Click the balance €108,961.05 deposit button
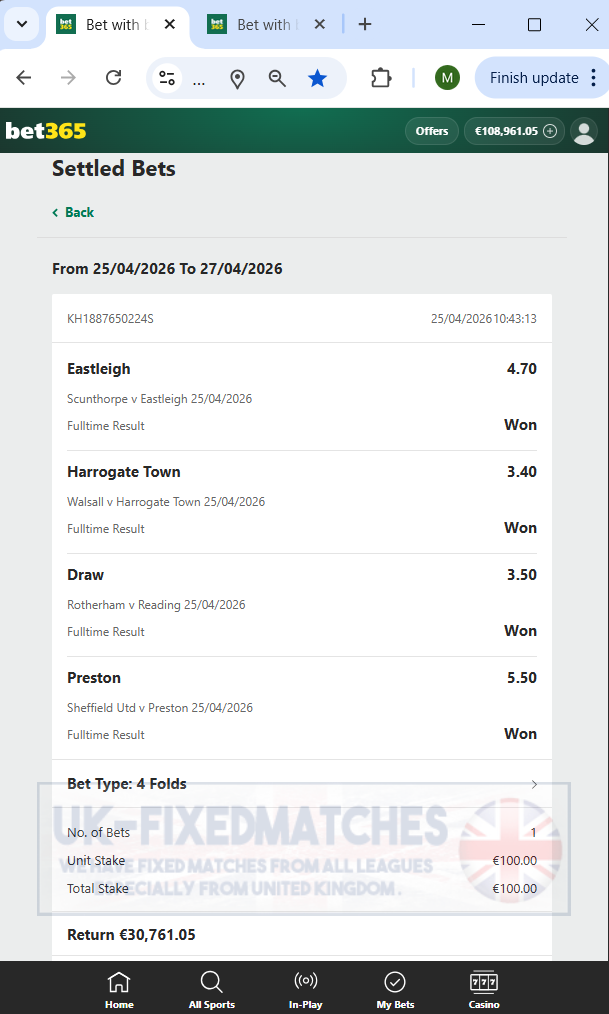The width and height of the screenshot is (609, 1014). [515, 131]
